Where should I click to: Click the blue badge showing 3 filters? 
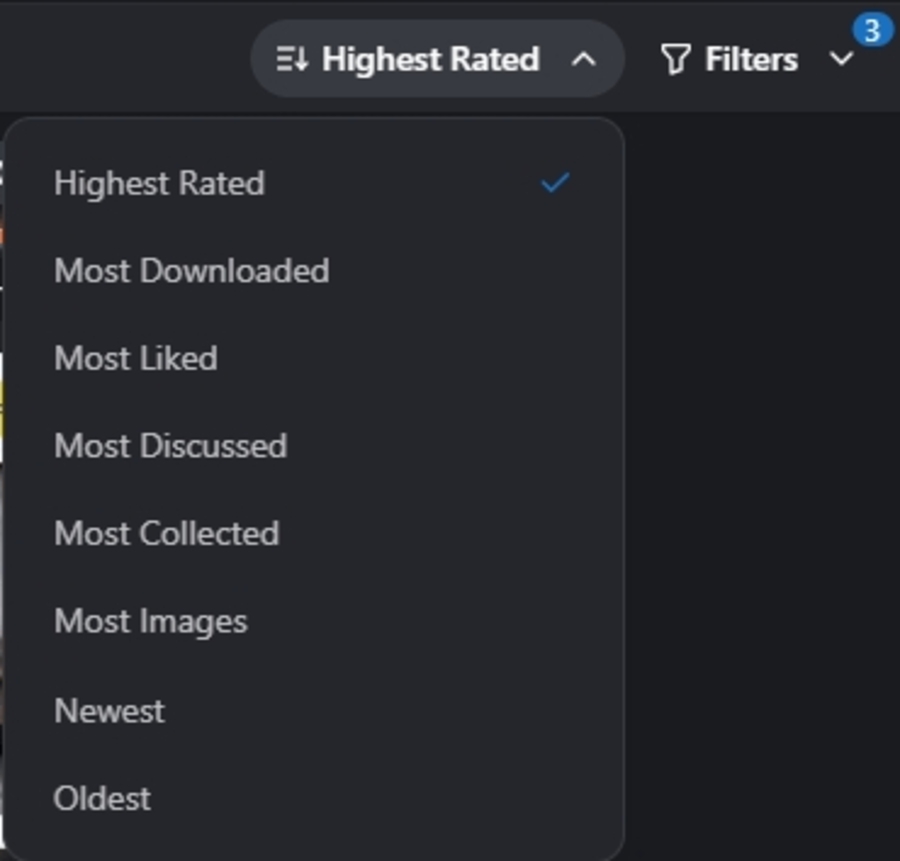(x=872, y=30)
